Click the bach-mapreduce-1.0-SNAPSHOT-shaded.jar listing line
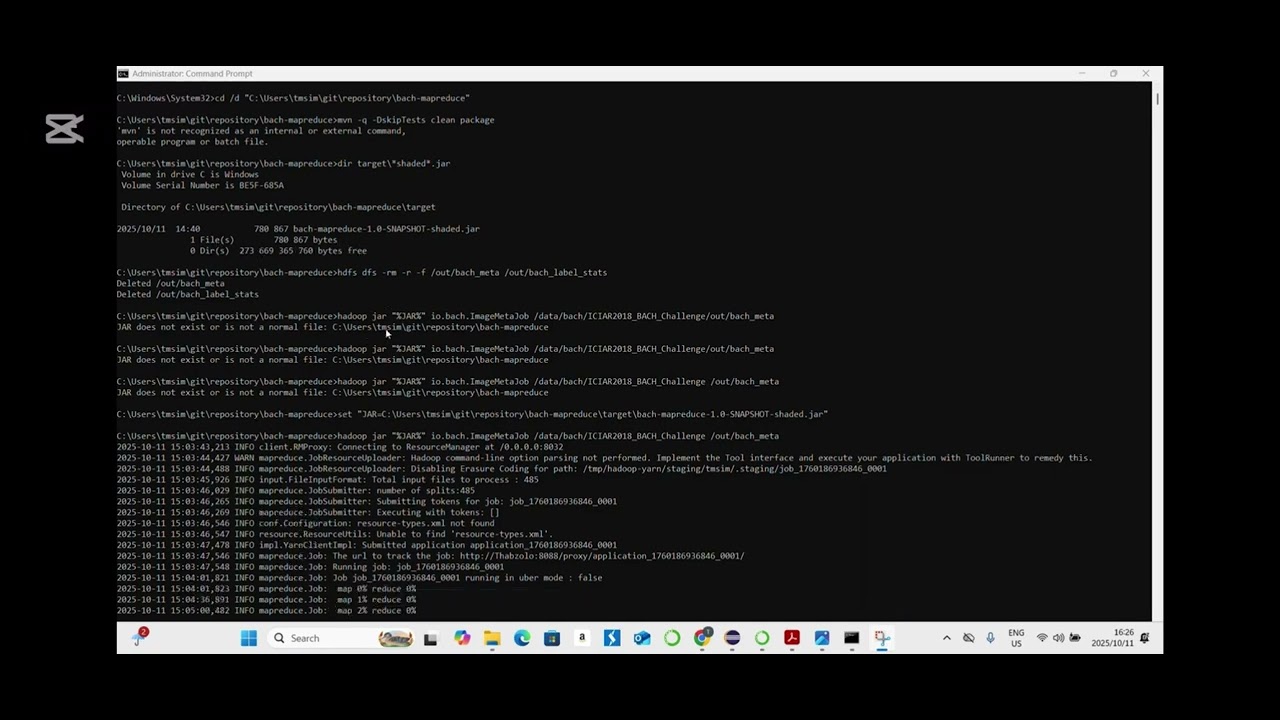Viewport: 1280px width, 720px height. (298, 229)
